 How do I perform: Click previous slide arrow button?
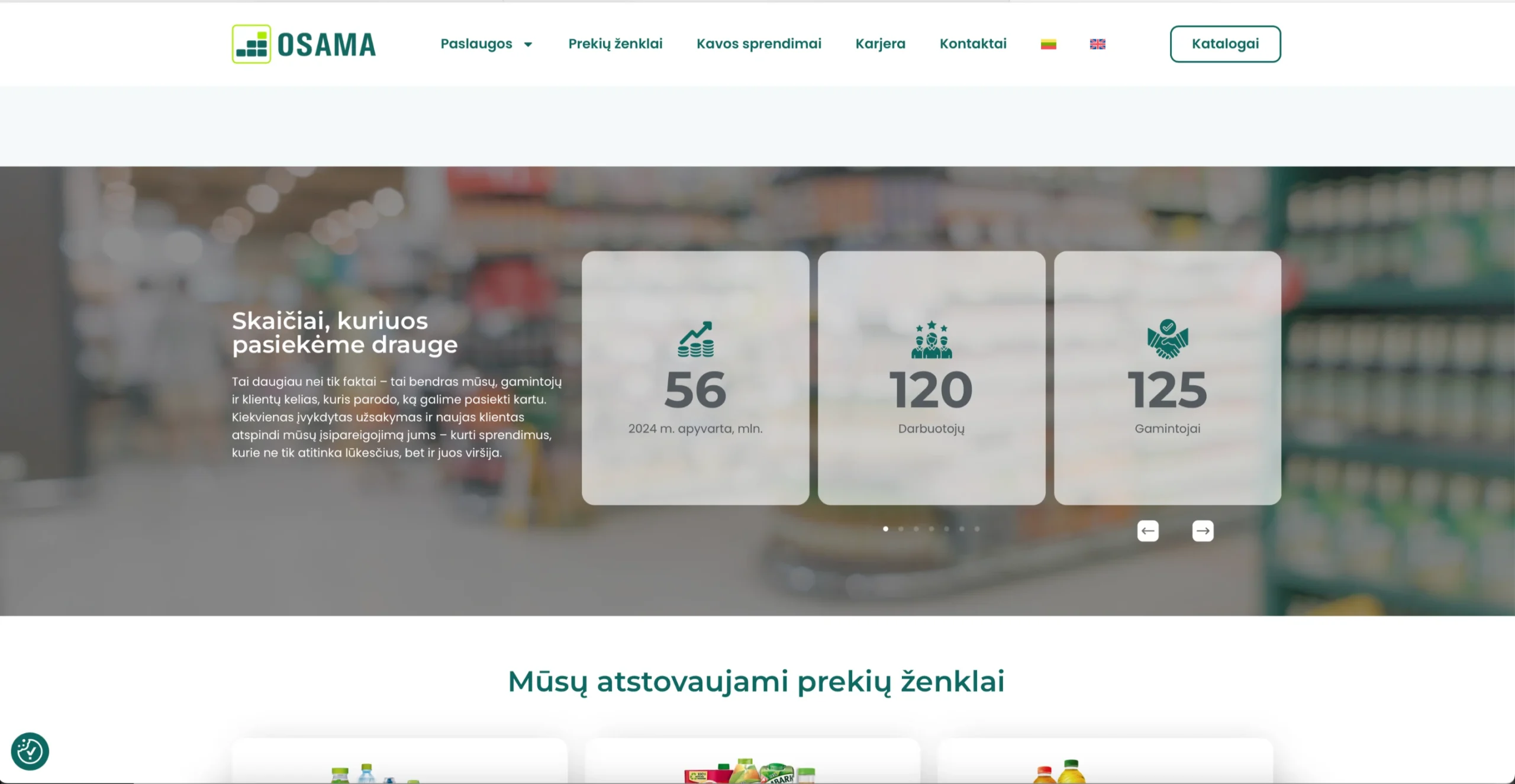click(x=1147, y=531)
